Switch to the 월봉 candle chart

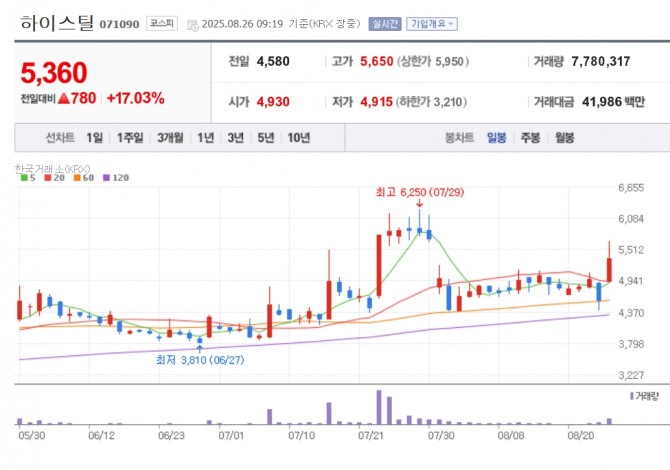pyautogui.click(x=564, y=138)
